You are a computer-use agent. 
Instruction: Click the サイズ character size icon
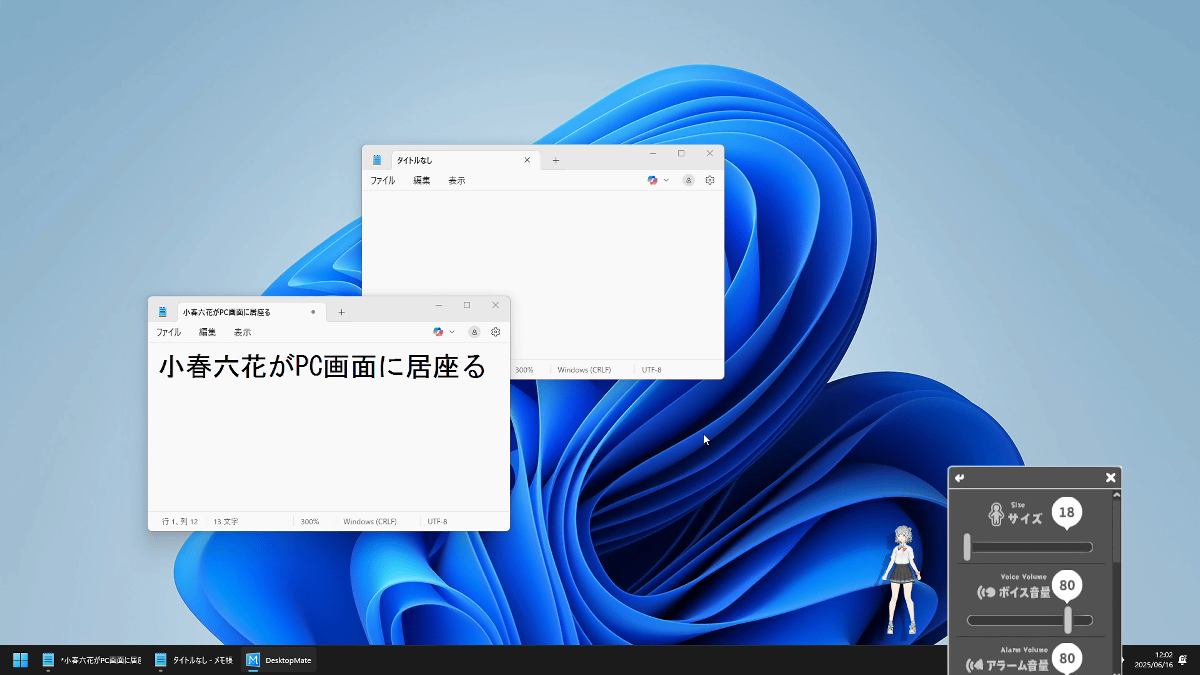pos(995,514)
